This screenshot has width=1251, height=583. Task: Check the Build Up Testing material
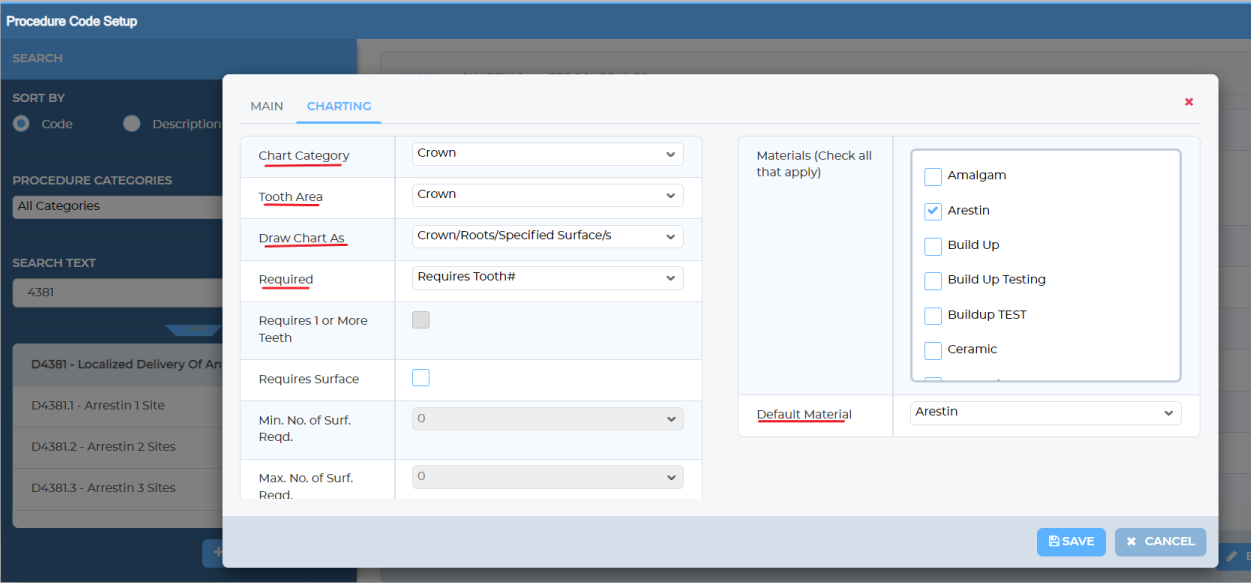click(933, 281)
